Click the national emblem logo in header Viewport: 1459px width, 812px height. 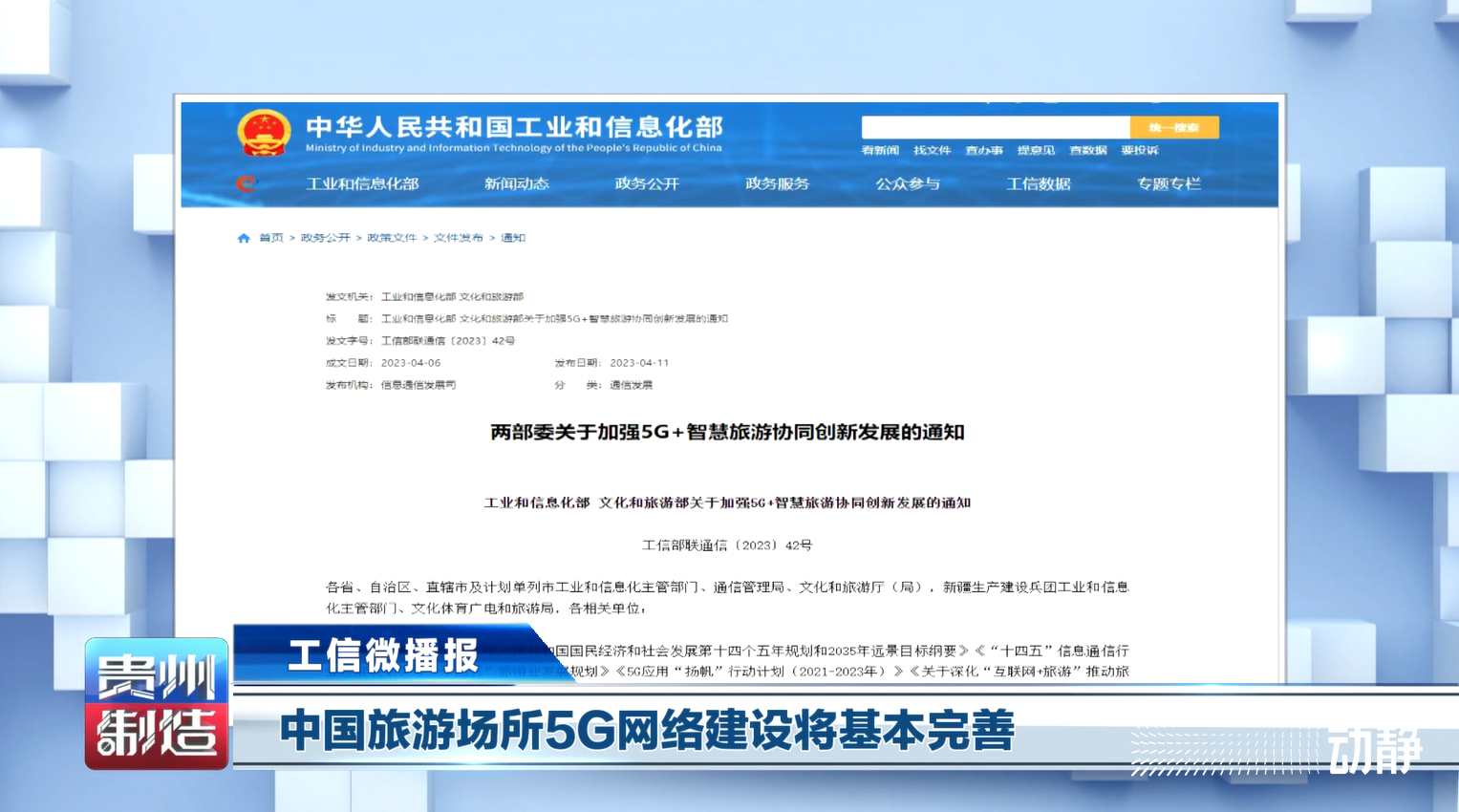coord(264,133)
